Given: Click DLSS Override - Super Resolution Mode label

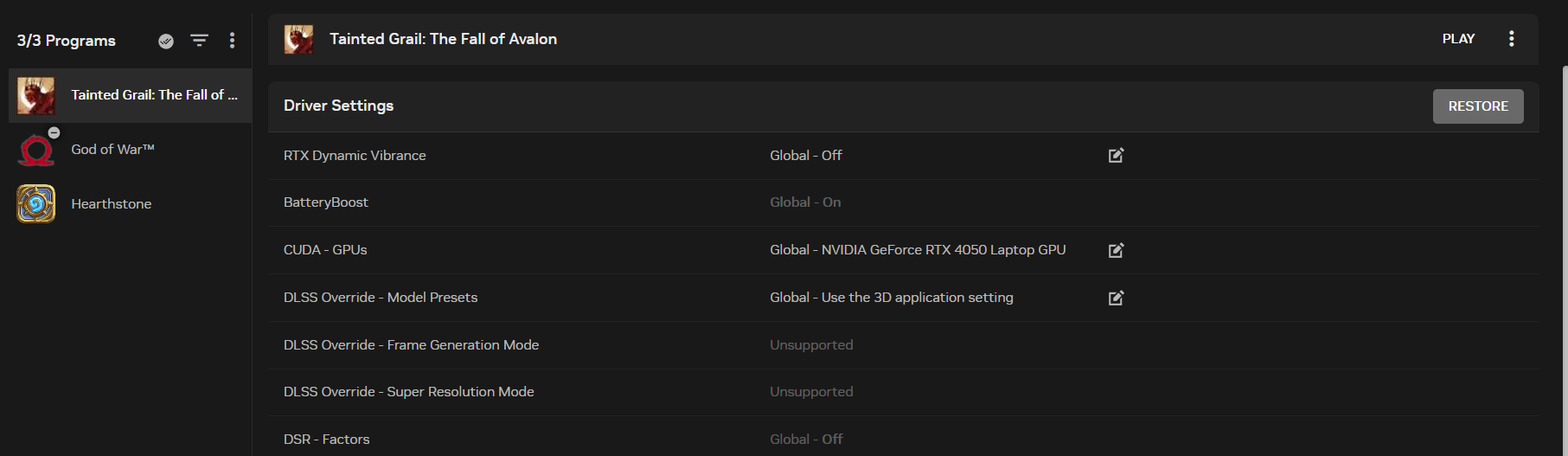Looking at the screenshot, I should click(409, 392).
